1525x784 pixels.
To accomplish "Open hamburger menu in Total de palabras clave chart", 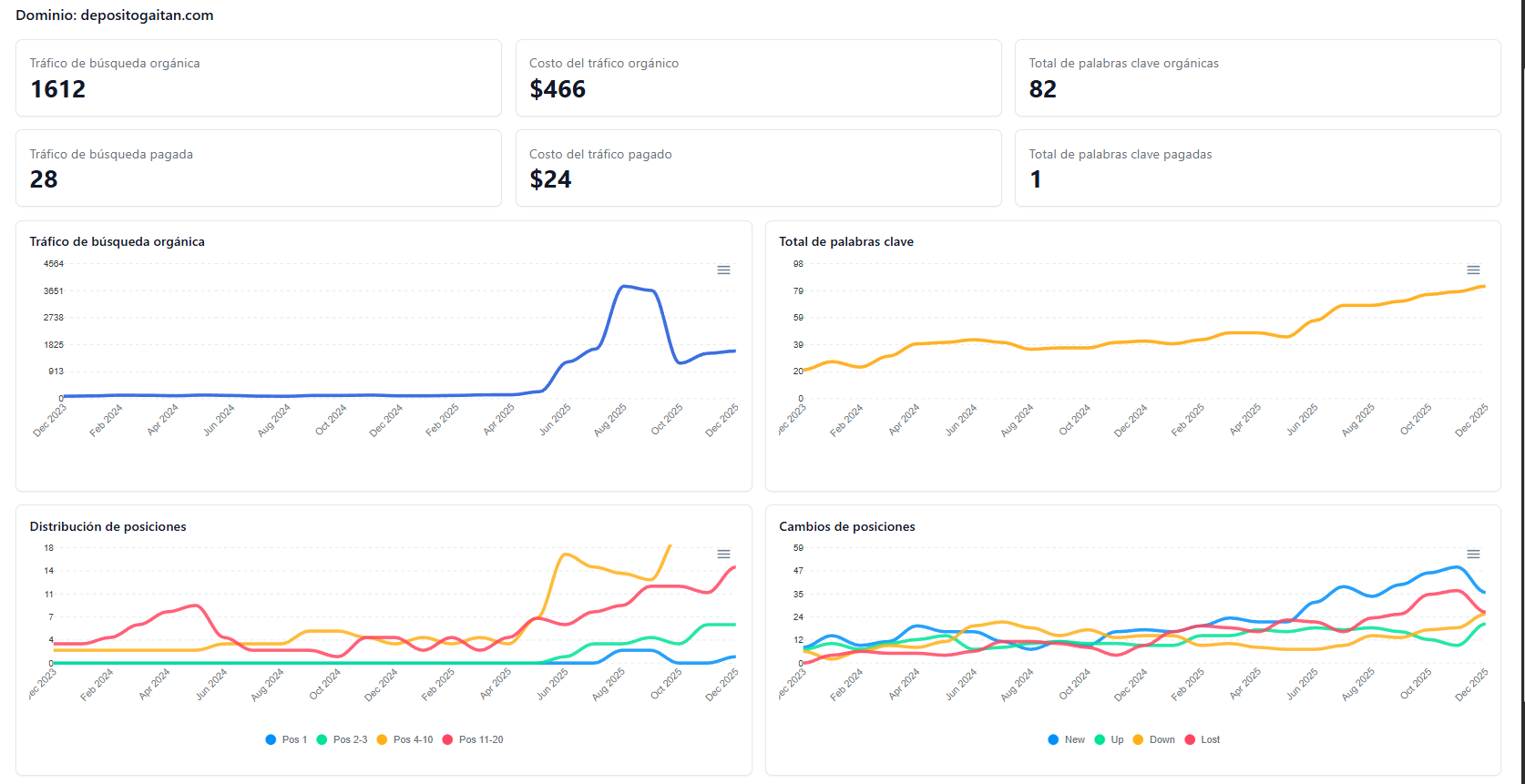I will pos(1473,270).
